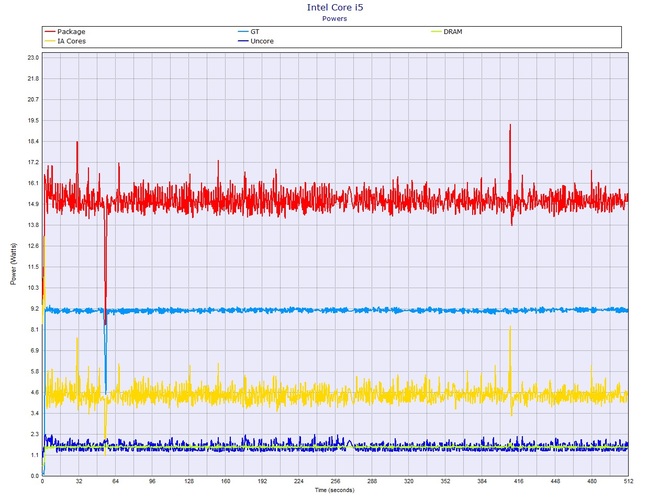
Task: Click the 2.3 y-axis value
Action: coord(35,434)
